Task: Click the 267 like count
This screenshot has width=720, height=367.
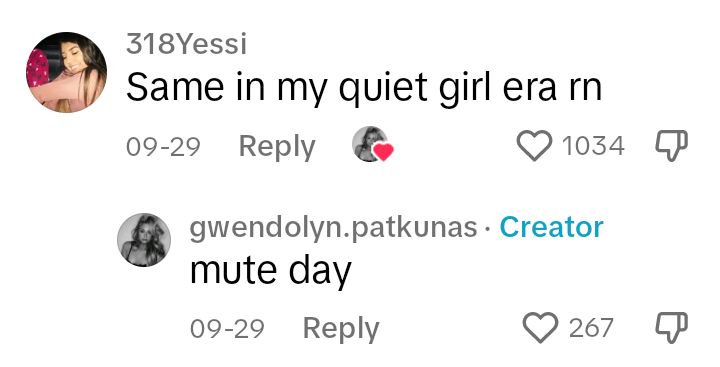Action: tap(591, 328)
